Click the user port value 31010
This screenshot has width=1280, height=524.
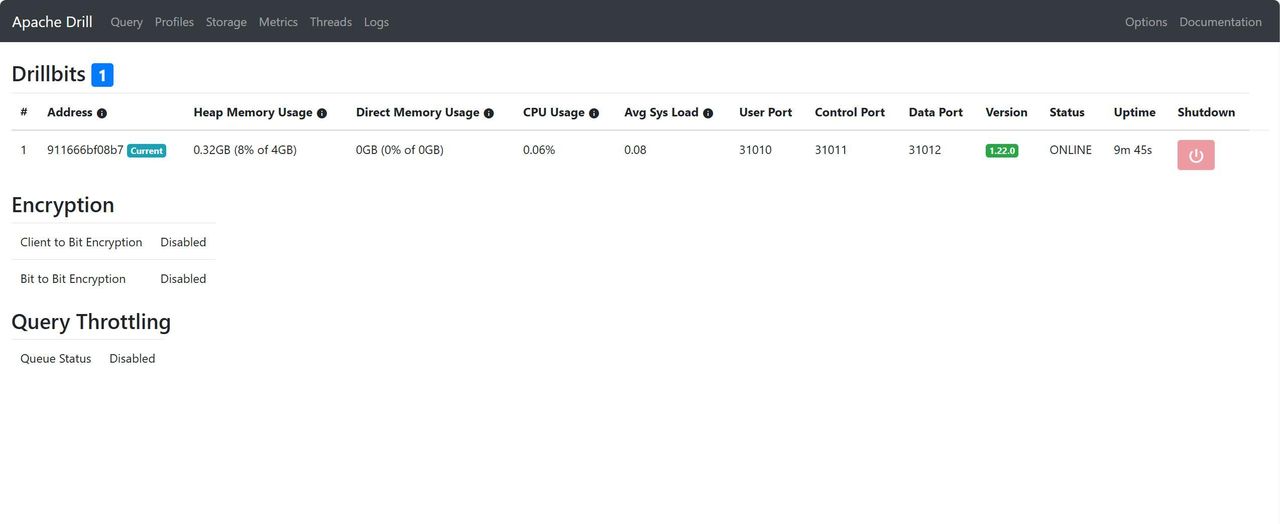(755, 150)
